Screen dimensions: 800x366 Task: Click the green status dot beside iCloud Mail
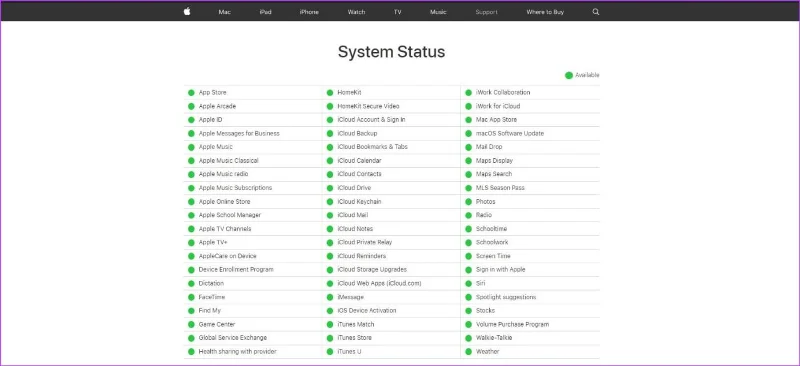pos(330,215)
